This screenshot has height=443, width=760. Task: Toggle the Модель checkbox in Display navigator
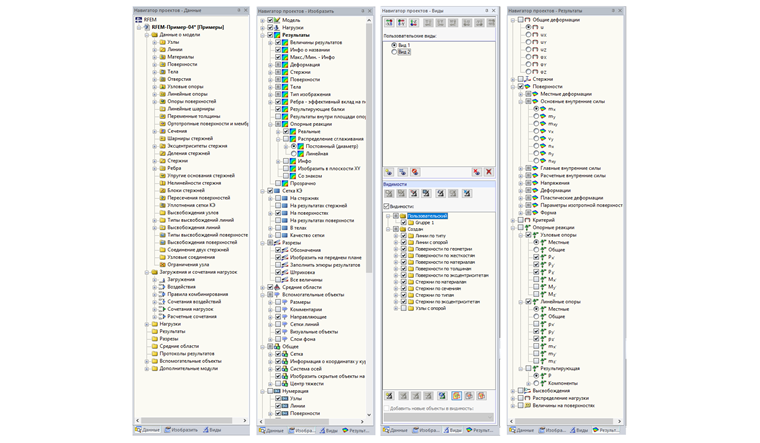pos(270,20)
